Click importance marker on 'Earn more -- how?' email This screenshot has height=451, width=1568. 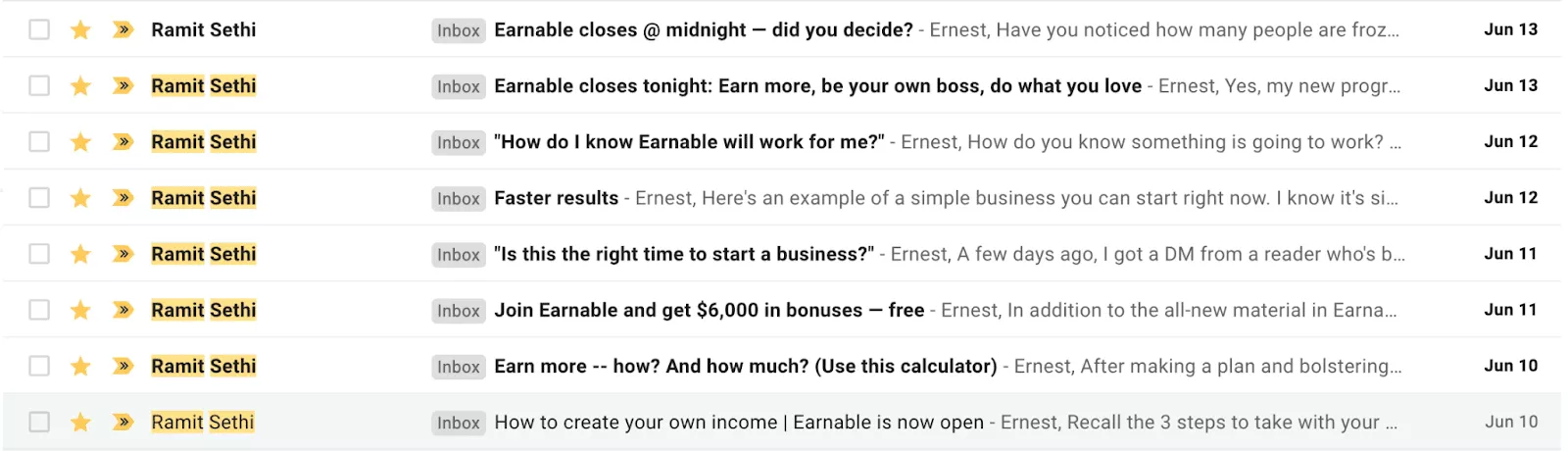pyautogui.click(x=122, y=367)
